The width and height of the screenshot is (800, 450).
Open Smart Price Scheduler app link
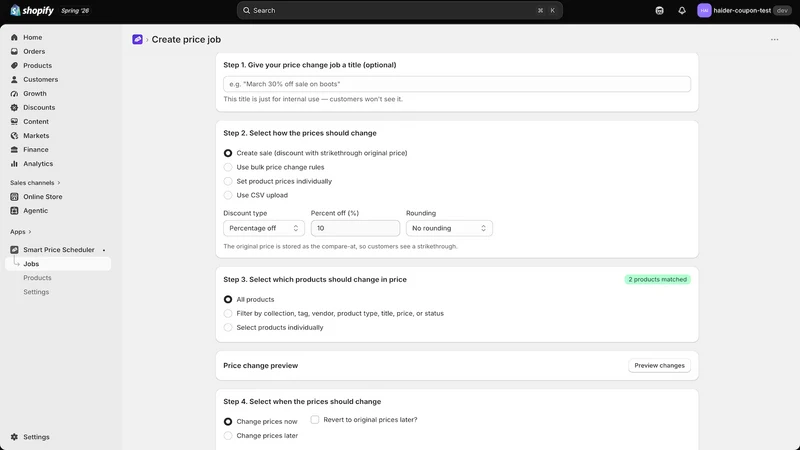pos(59,249)
